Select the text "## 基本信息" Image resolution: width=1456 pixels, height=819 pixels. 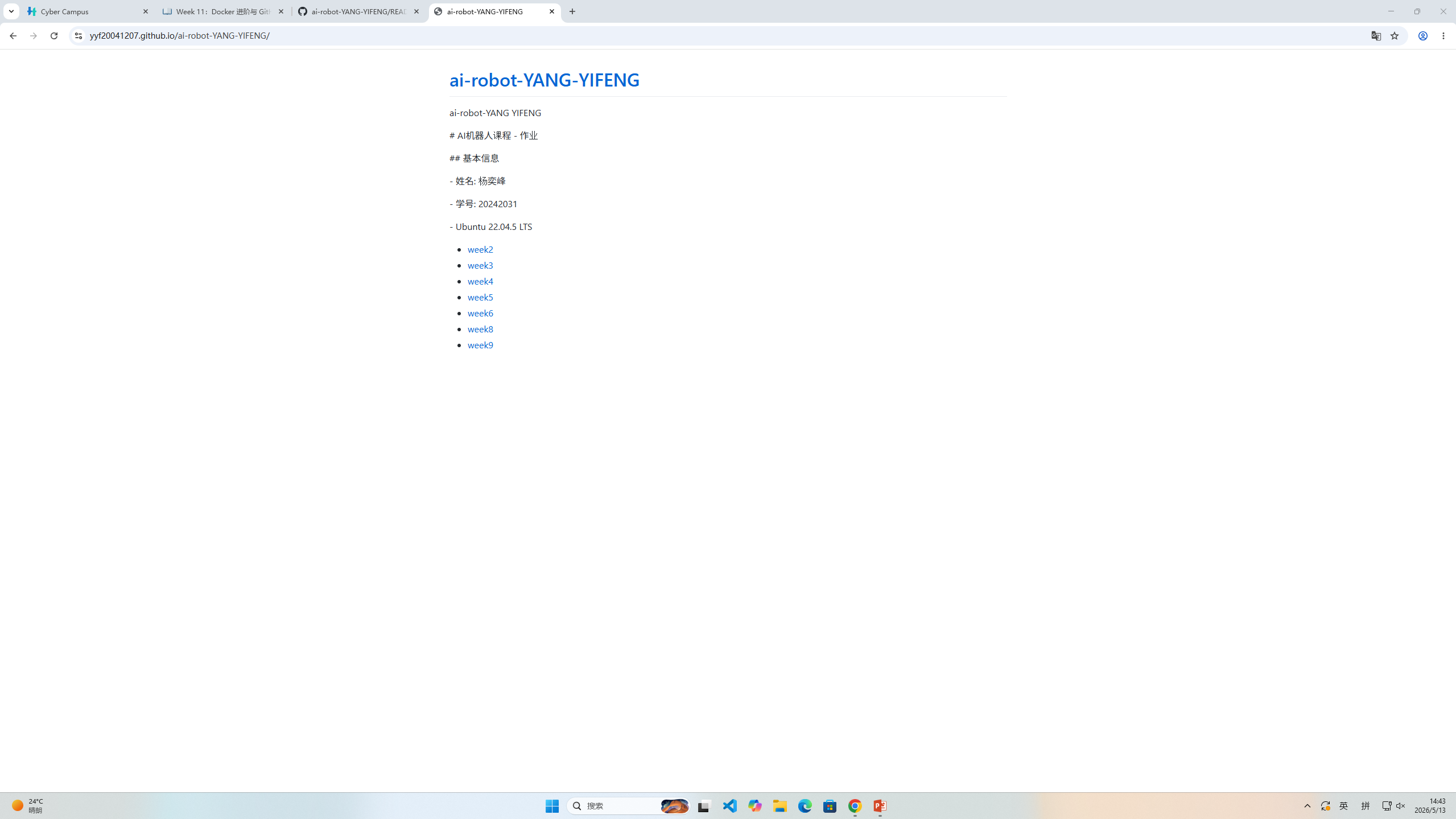click(x=474, y=158)
